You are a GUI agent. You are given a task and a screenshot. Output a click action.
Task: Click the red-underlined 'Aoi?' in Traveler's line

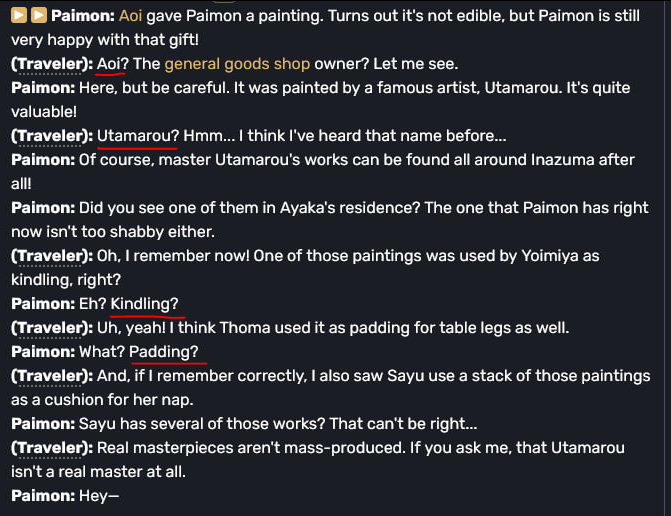click(x=113, y=64)
